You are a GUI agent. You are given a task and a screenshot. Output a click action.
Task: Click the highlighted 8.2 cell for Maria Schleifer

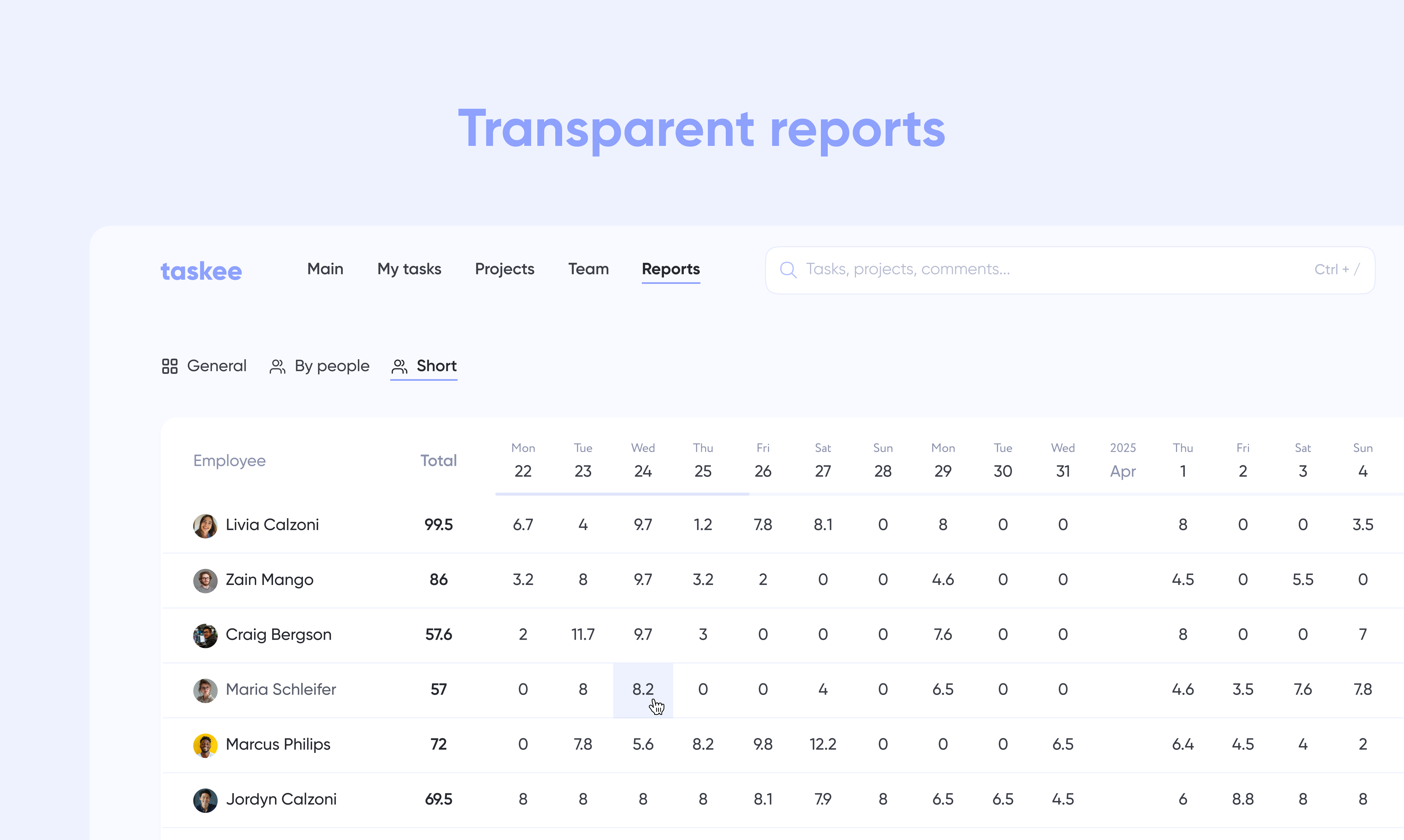pyautogui.click(x=643, y=690)
